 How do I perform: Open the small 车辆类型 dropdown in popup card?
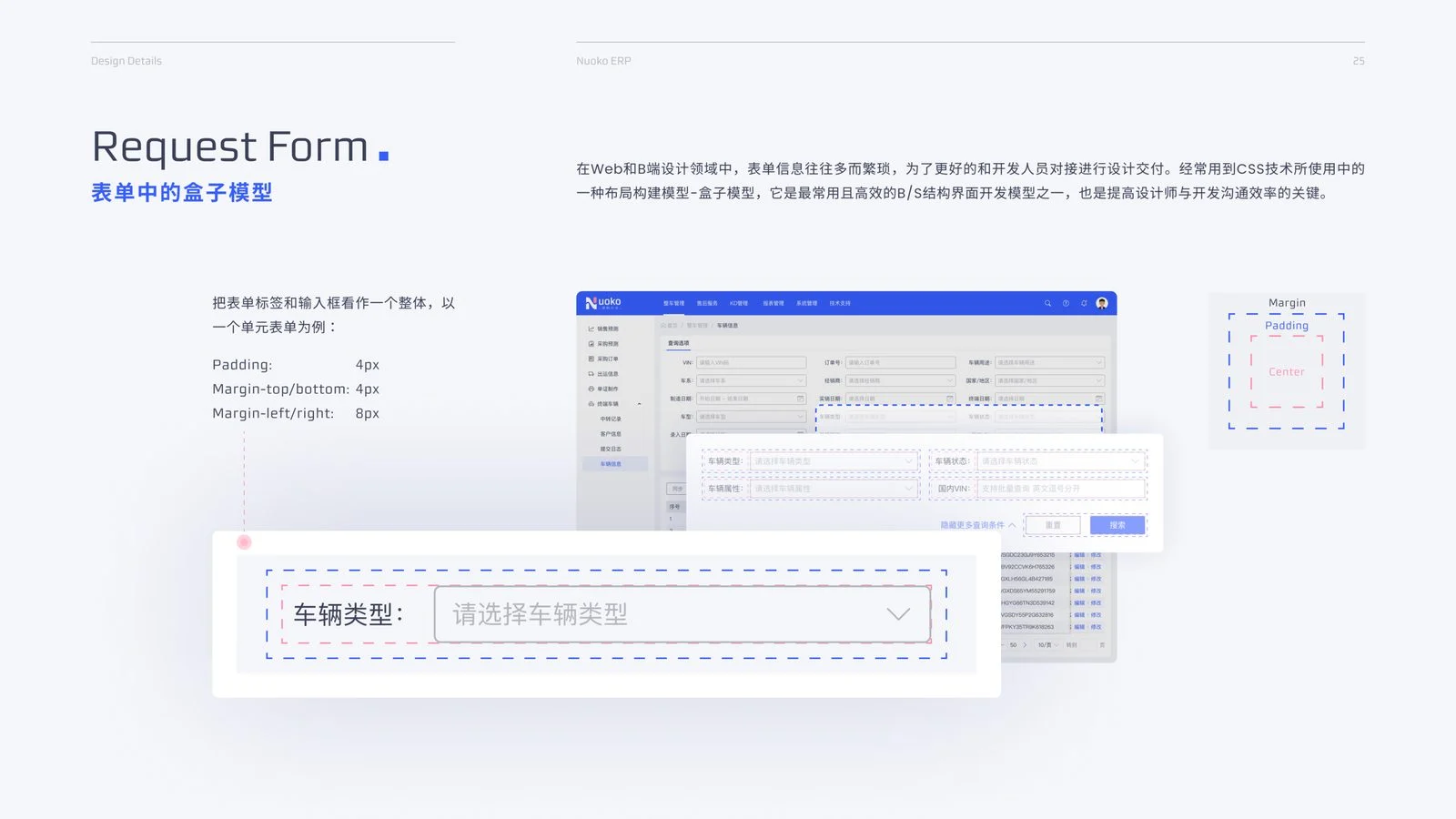pyautogui.click(x=833, y=461)
